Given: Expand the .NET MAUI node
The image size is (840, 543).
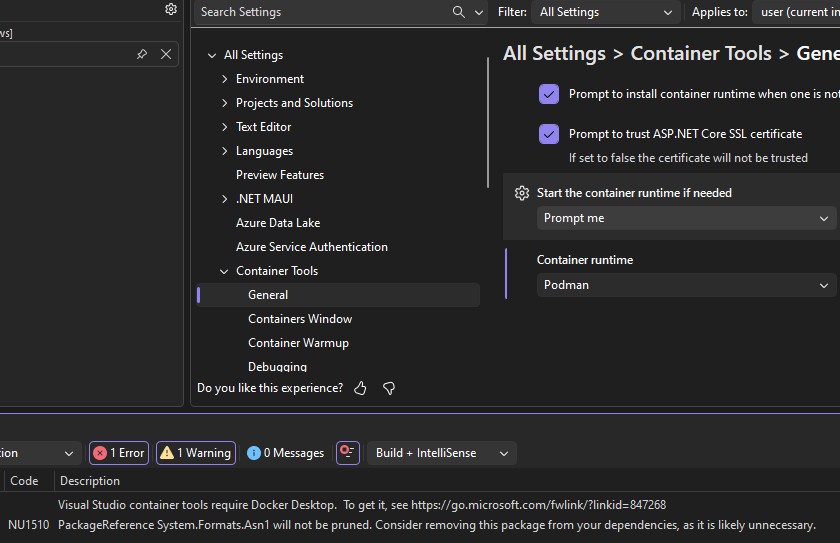Looking at the screenshot, I should 224,199.
